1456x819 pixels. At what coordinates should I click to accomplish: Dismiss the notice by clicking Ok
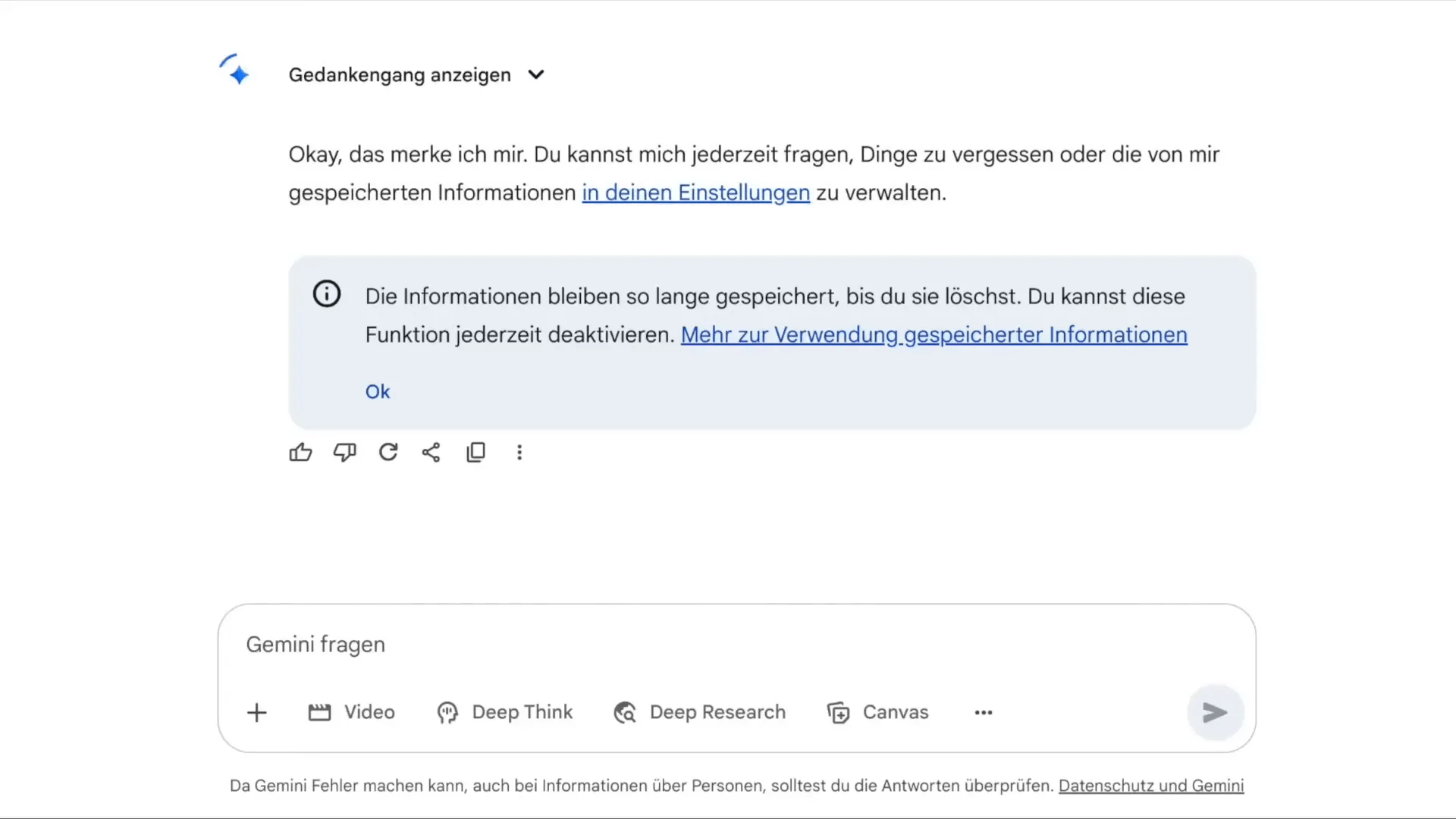(x=377, y=391)
